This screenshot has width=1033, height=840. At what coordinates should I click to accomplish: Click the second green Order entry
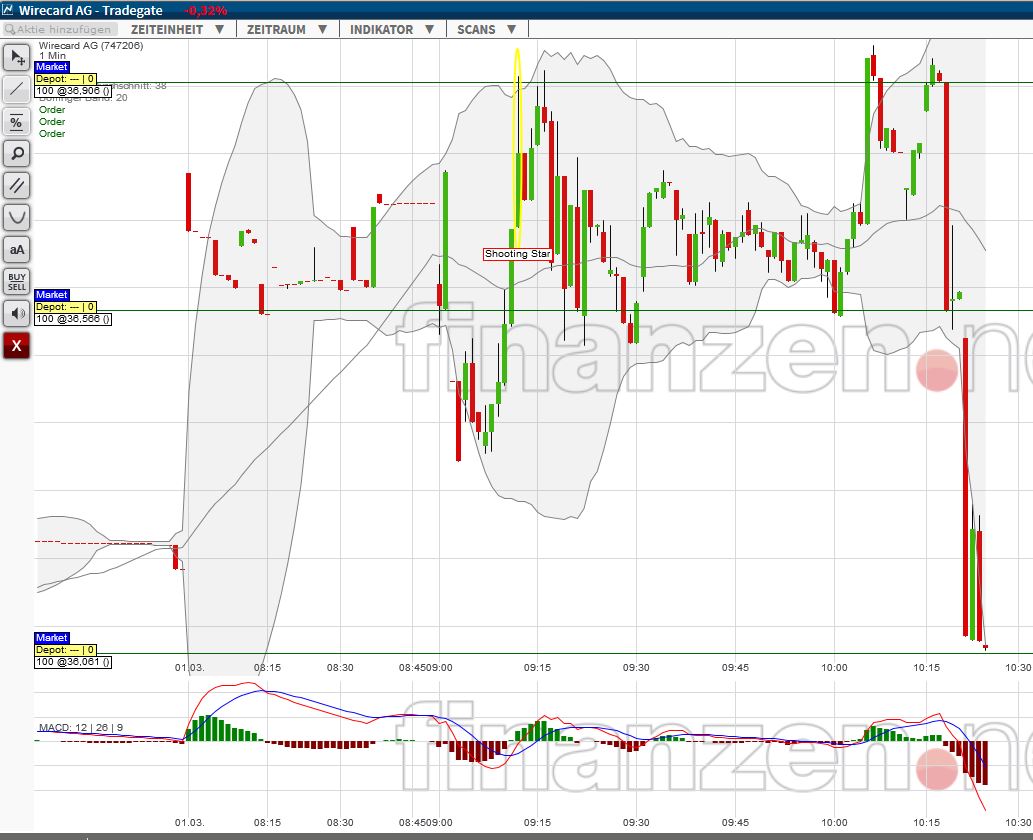pyautogui.click(x=52, y=122)
